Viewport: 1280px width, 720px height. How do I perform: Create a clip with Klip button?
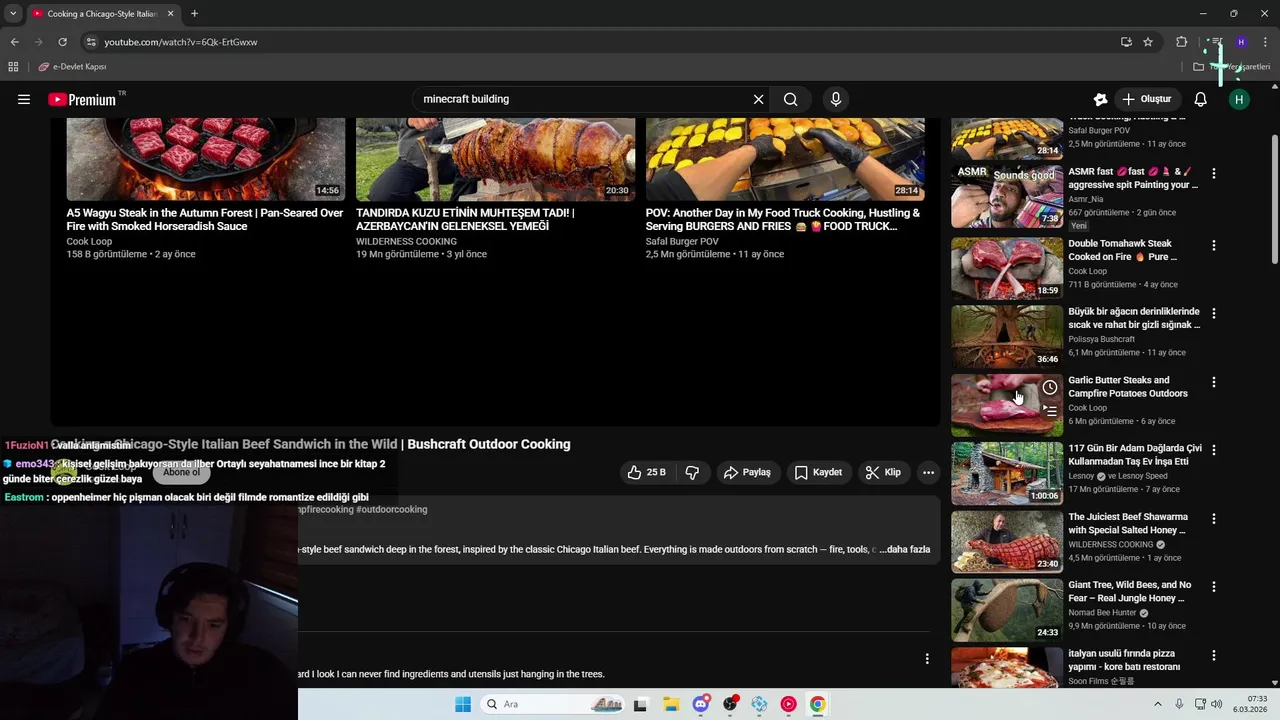tap(883, 472)
